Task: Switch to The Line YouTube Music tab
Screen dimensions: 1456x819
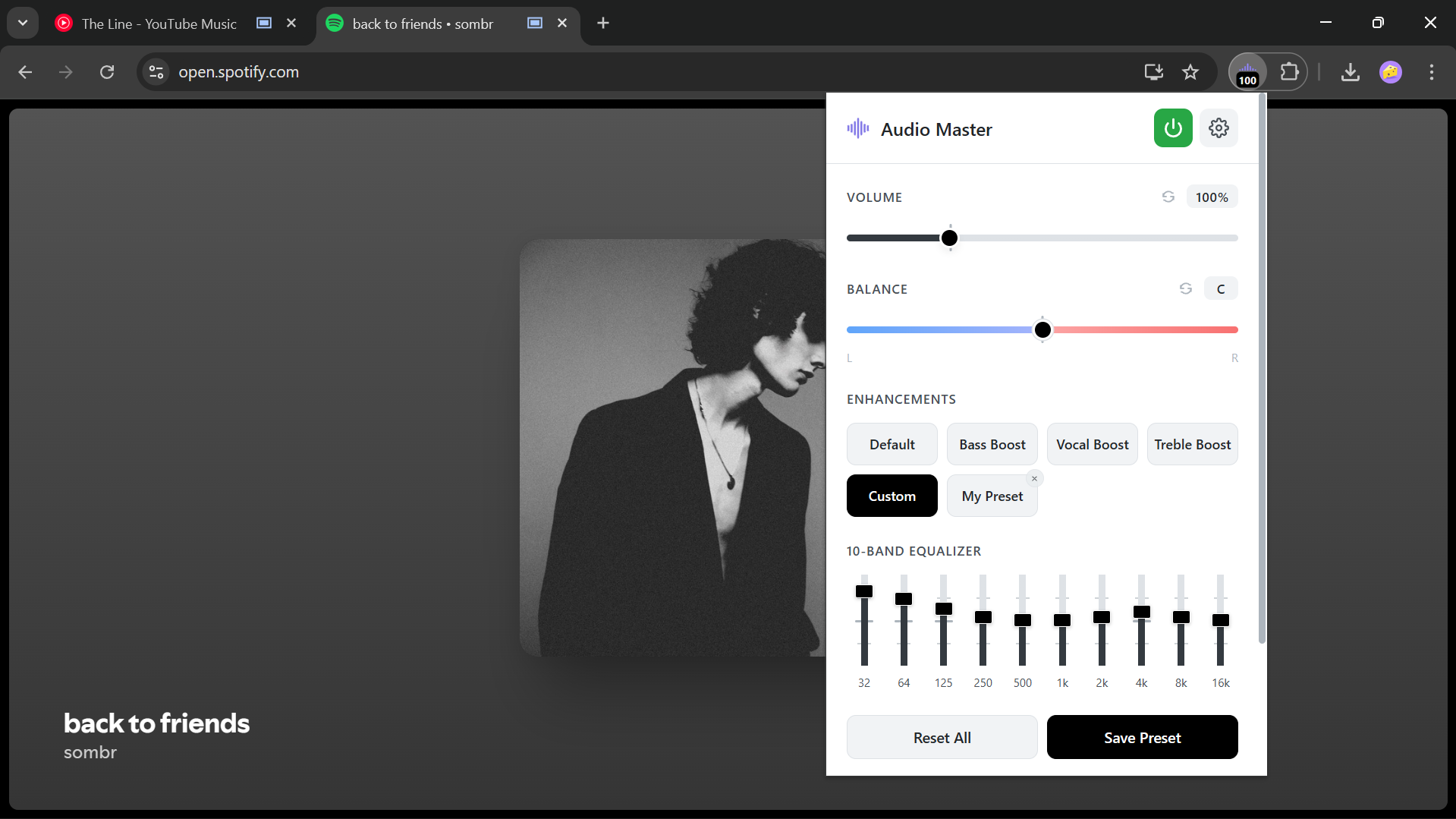Action: coord(159,24)
